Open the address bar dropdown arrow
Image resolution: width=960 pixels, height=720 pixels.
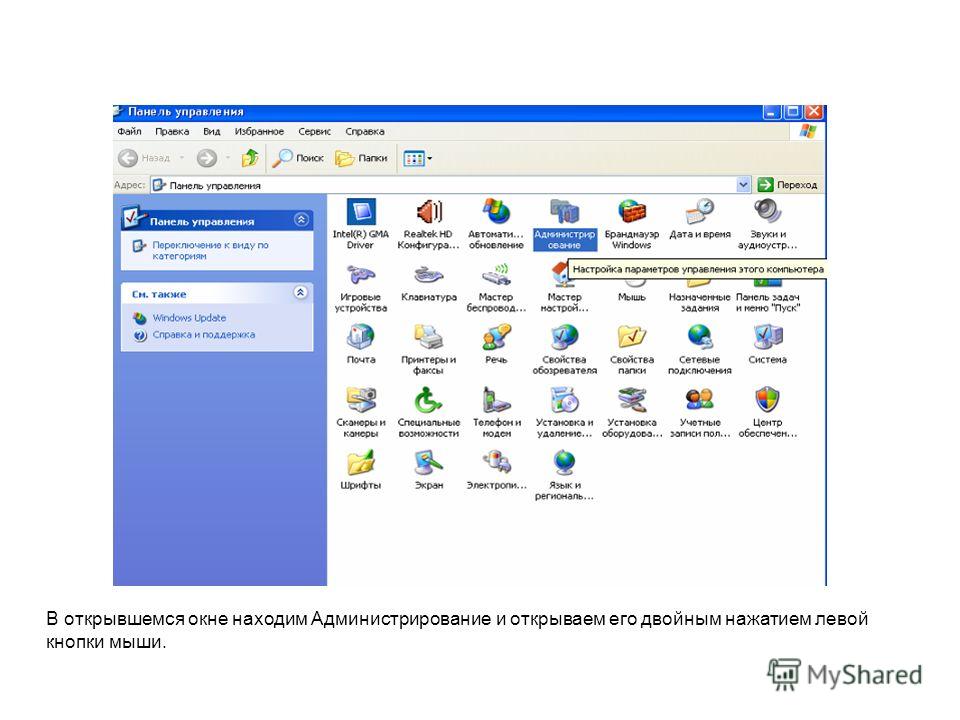tap(743, 184)
